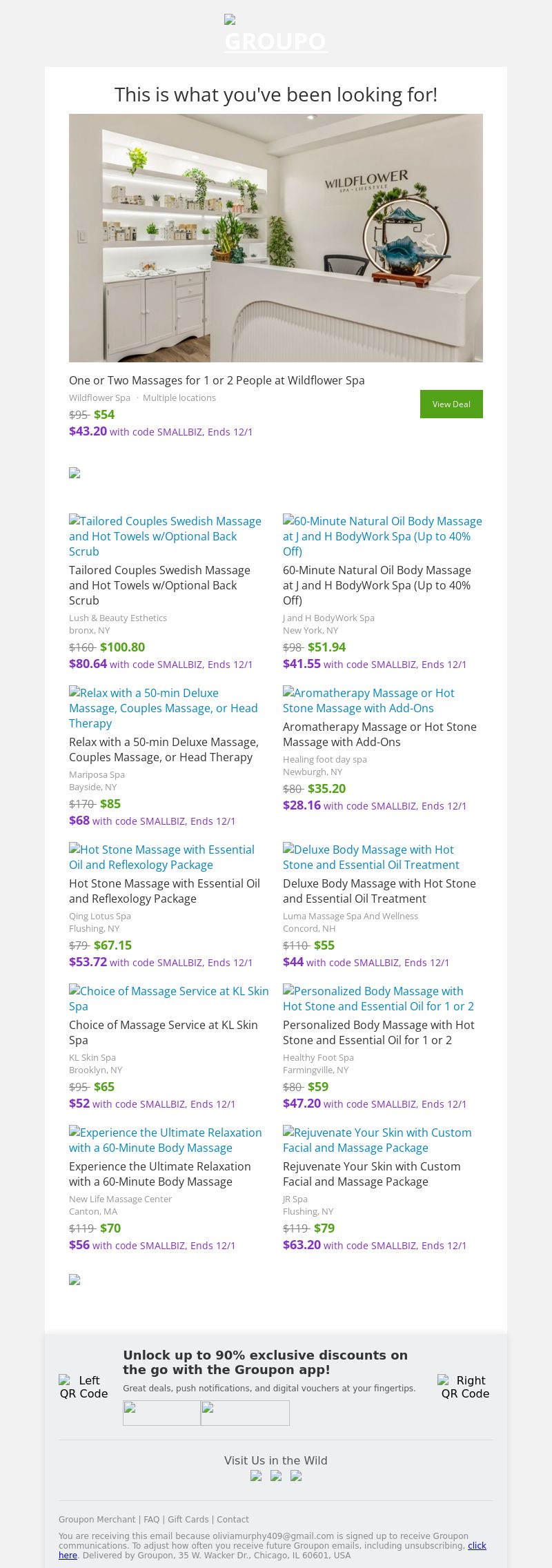Screen dimensions: 552x1568
Task: Open the FAQ footer link
Action: pyautogui.click(x=151, y=1519)
